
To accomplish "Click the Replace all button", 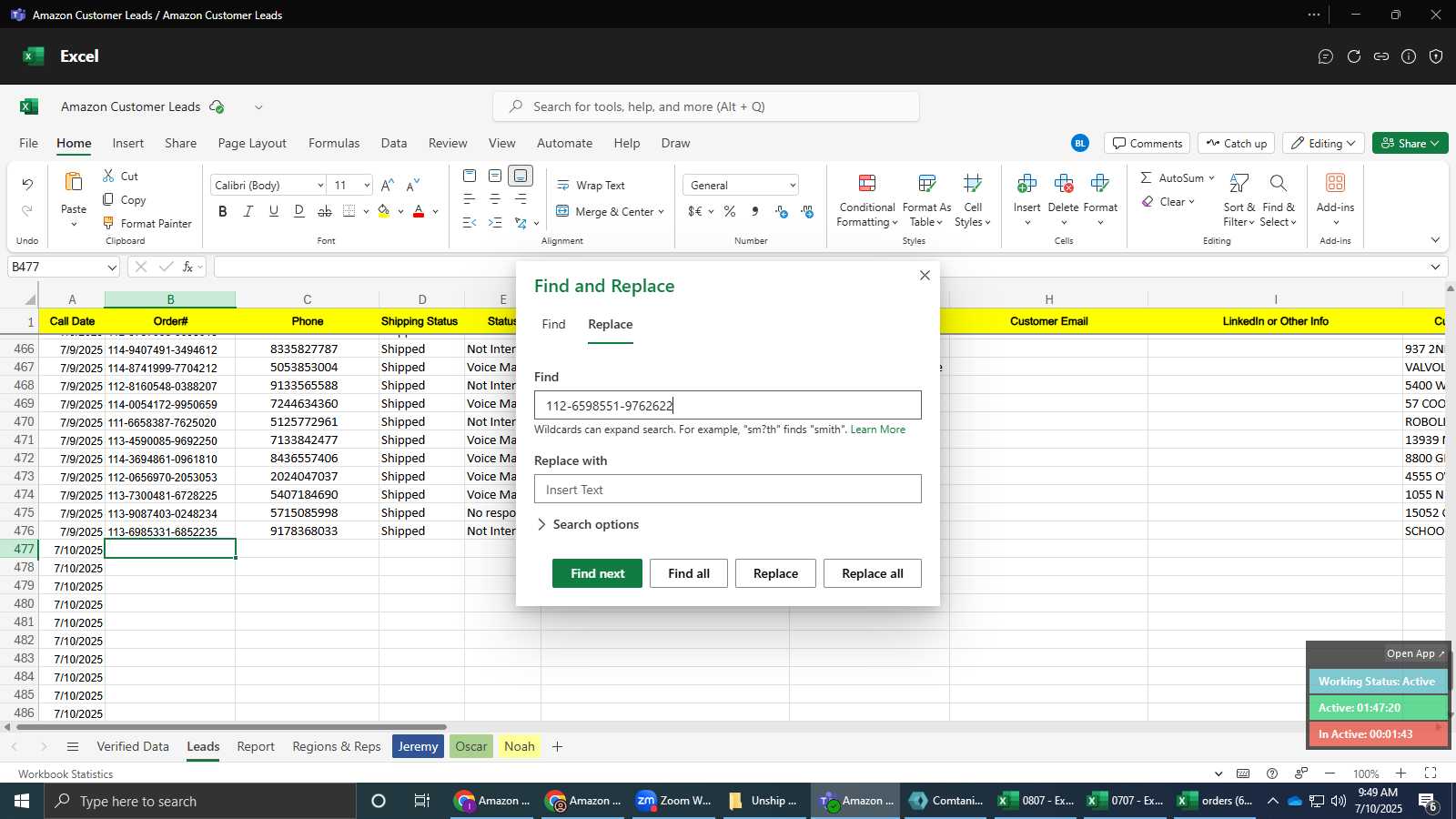I will pyautogui.click(x=873, y=573).
